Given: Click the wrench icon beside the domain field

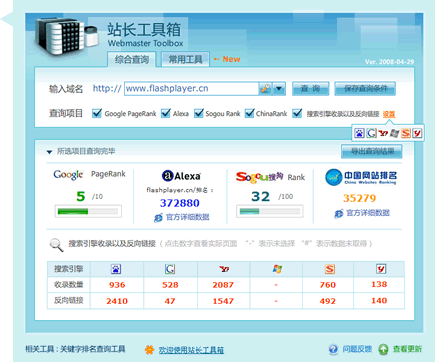Looking at the screenshot, I should click(265, 89).
